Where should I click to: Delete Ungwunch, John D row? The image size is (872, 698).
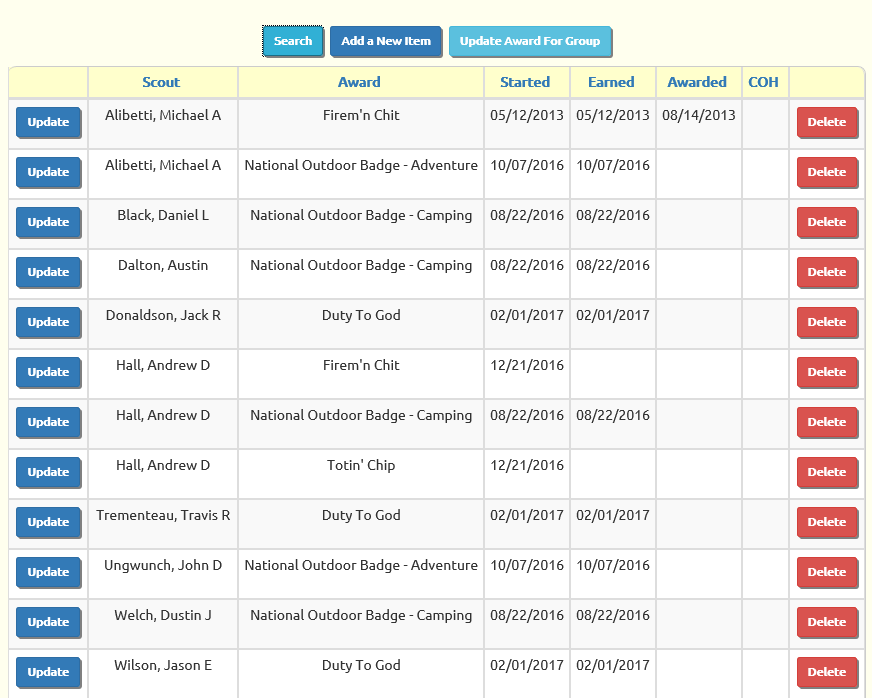pyautogui.click(x=827, y=573)
